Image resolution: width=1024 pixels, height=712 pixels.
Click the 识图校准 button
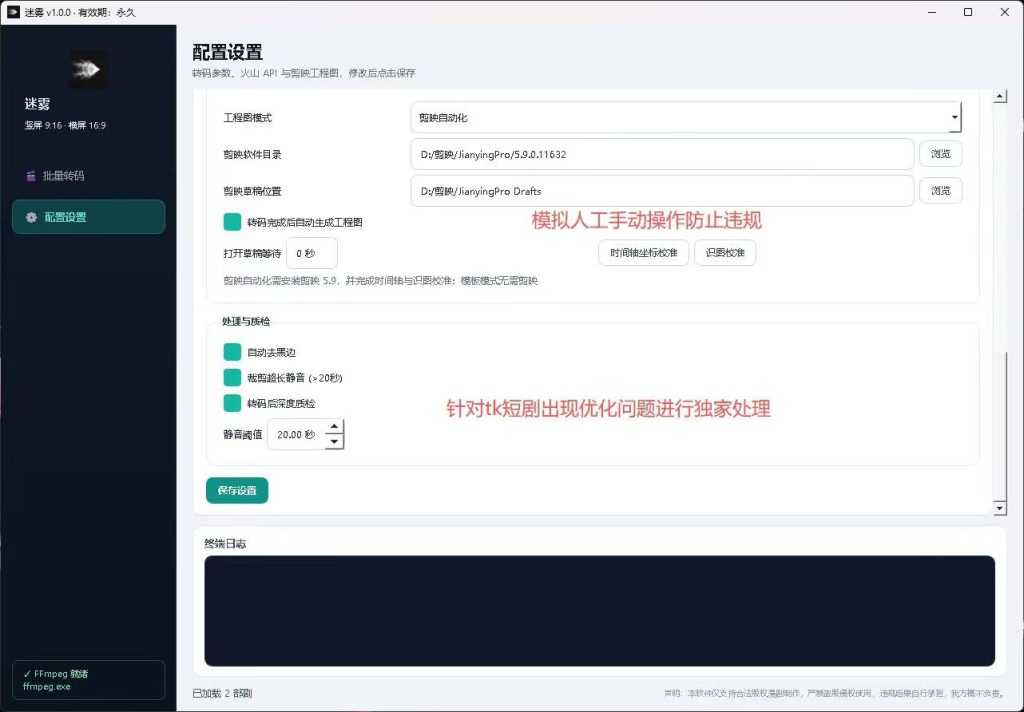(725, 253)
